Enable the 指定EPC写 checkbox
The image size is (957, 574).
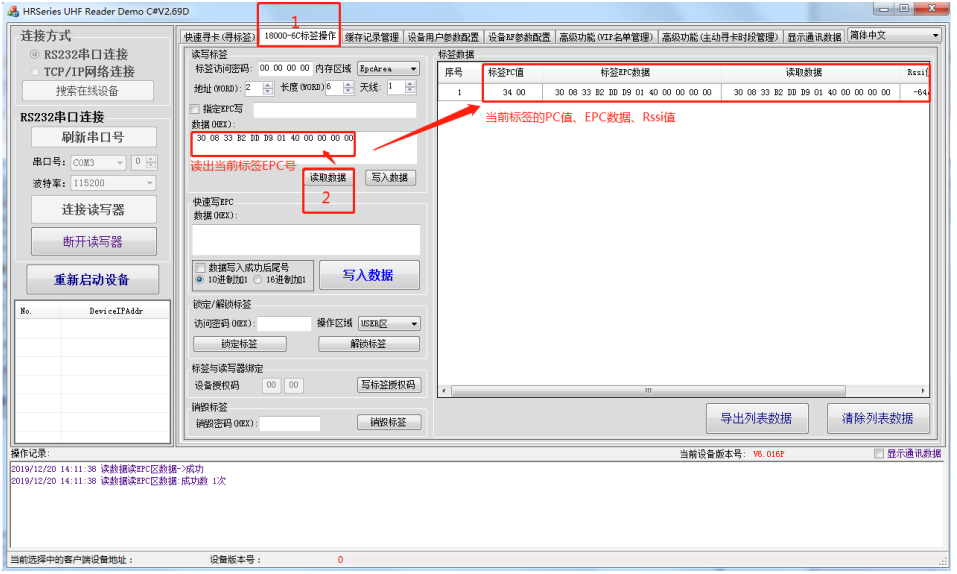click(x=196, y=109)
